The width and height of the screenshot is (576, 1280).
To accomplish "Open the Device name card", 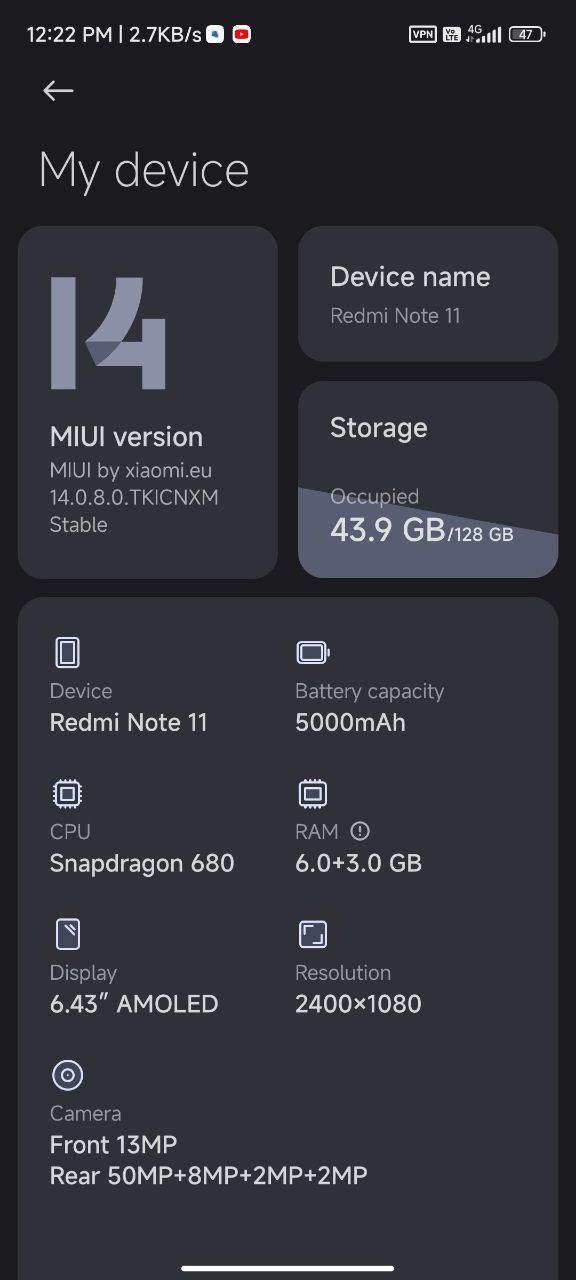I will pos(428,294).
